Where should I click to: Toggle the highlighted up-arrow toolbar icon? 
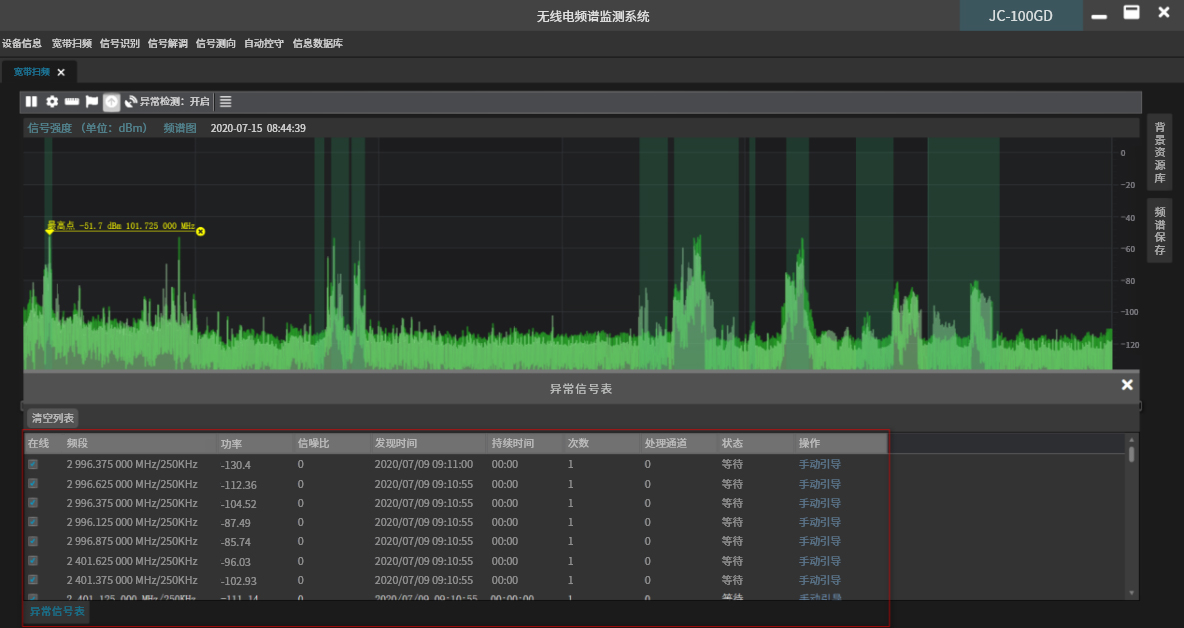[x=111, y=102]
